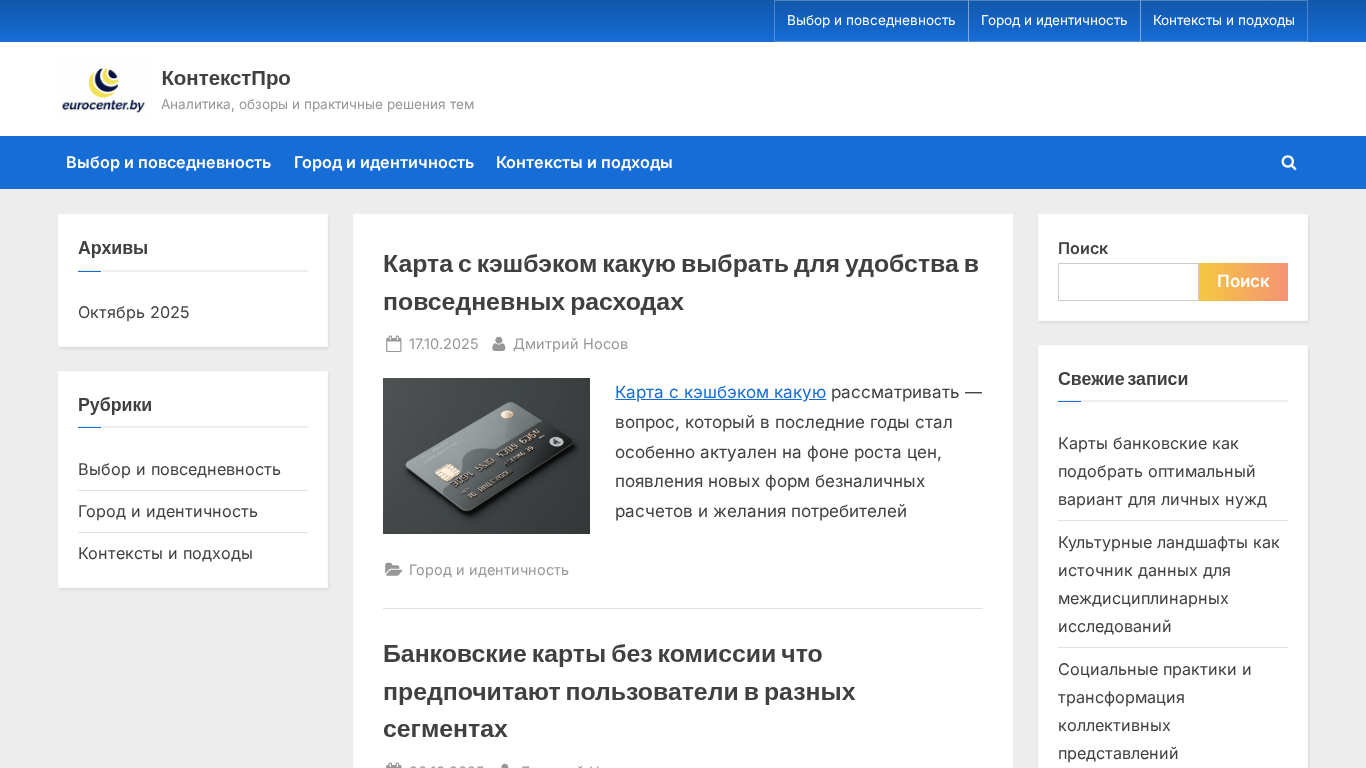Image resolution: width=1366 pixels, height=768 pixels.
Task: Click the orange Поиск submit button
Action: click(1243, 282)
